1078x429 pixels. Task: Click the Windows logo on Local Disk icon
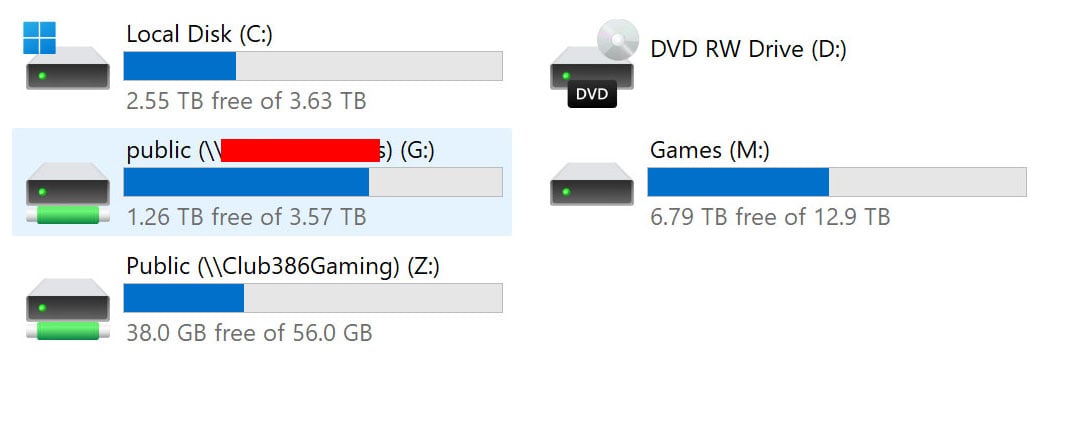click(x=40, y=38)
